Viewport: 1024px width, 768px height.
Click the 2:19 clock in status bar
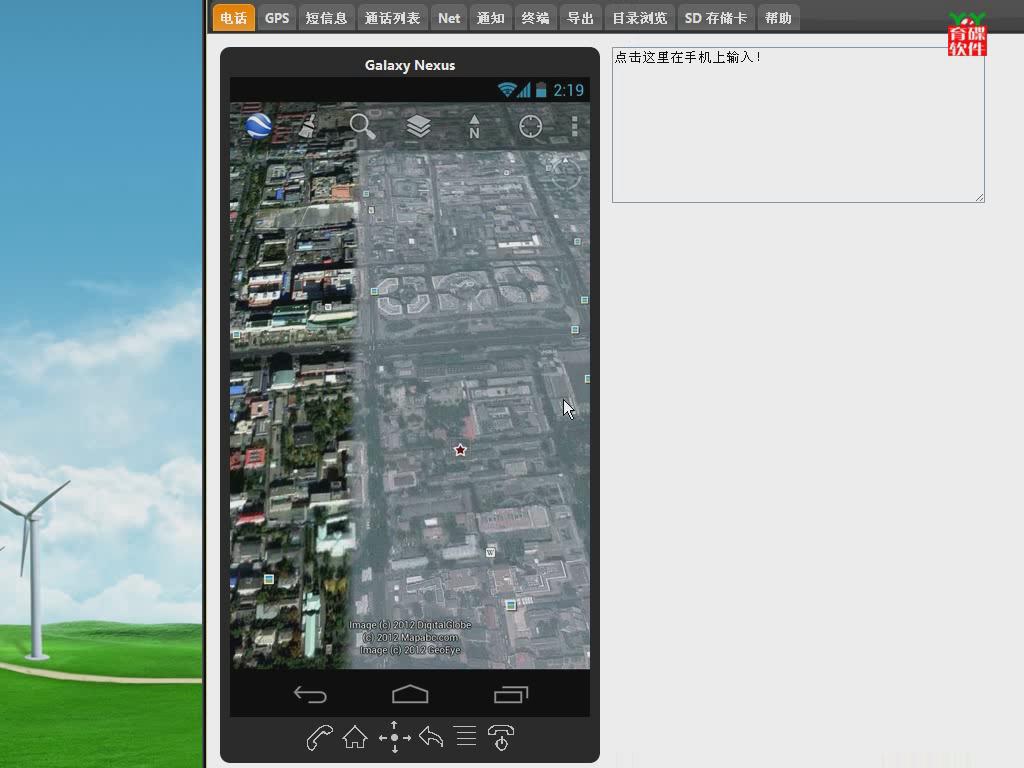pos(568,90)
